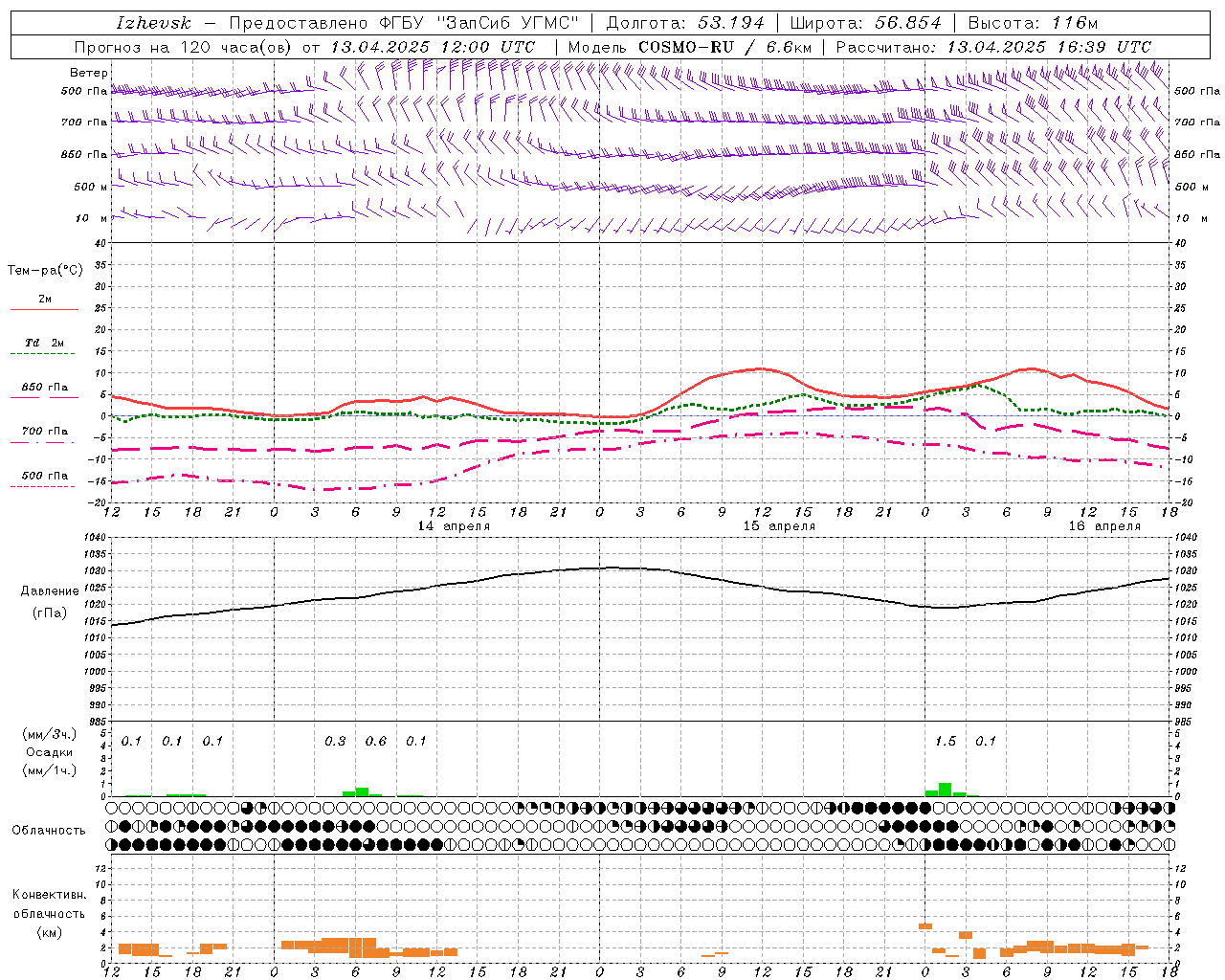Screen dimensions: 1225x980
Task: Click the '0.6' precipitation amount value
Action: coord(376,741)
